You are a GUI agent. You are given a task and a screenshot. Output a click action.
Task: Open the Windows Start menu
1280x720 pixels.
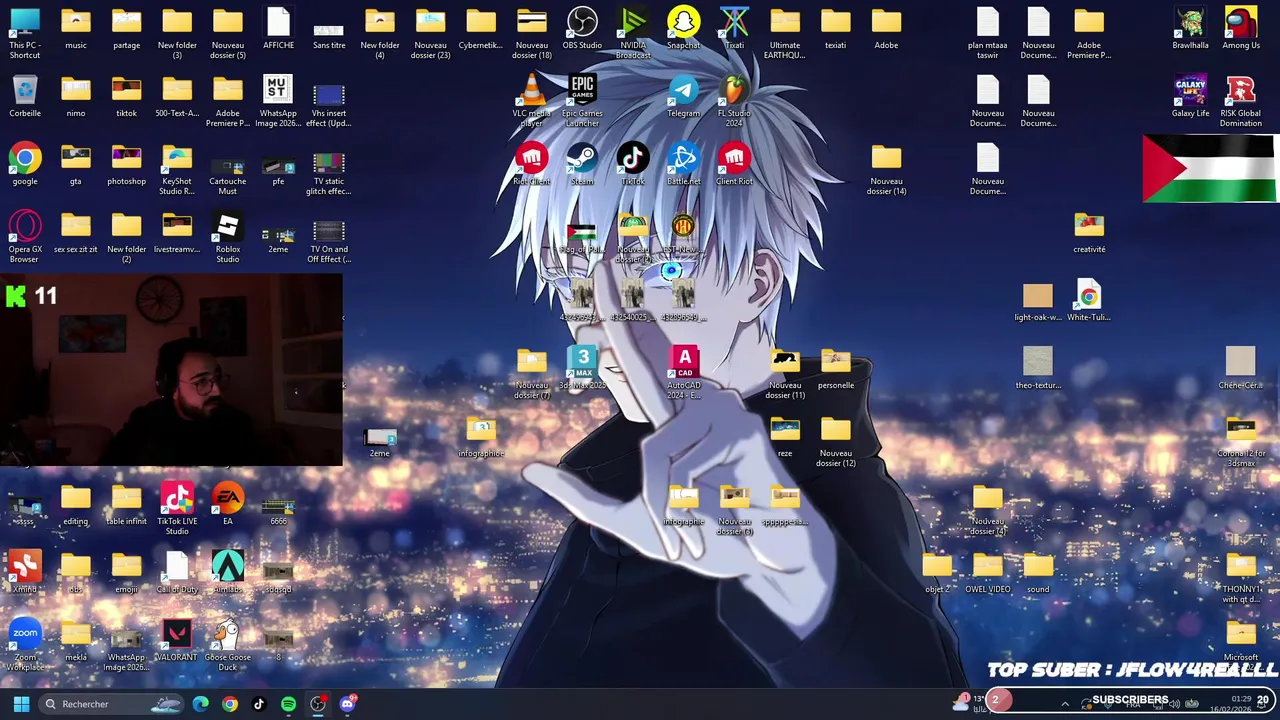point(21,704)
